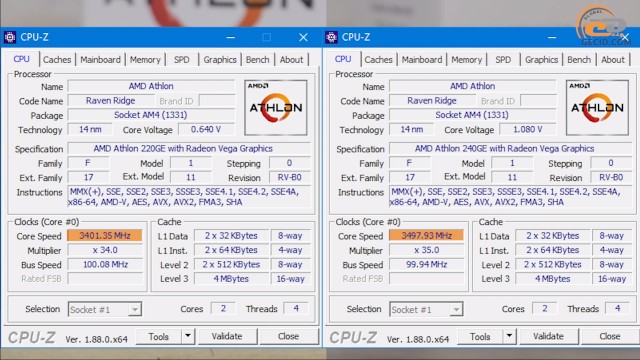The height and width of the screenshot is (360, 640).
Task: Click the Athlon 240GE specification field
Action: [510, 149]
